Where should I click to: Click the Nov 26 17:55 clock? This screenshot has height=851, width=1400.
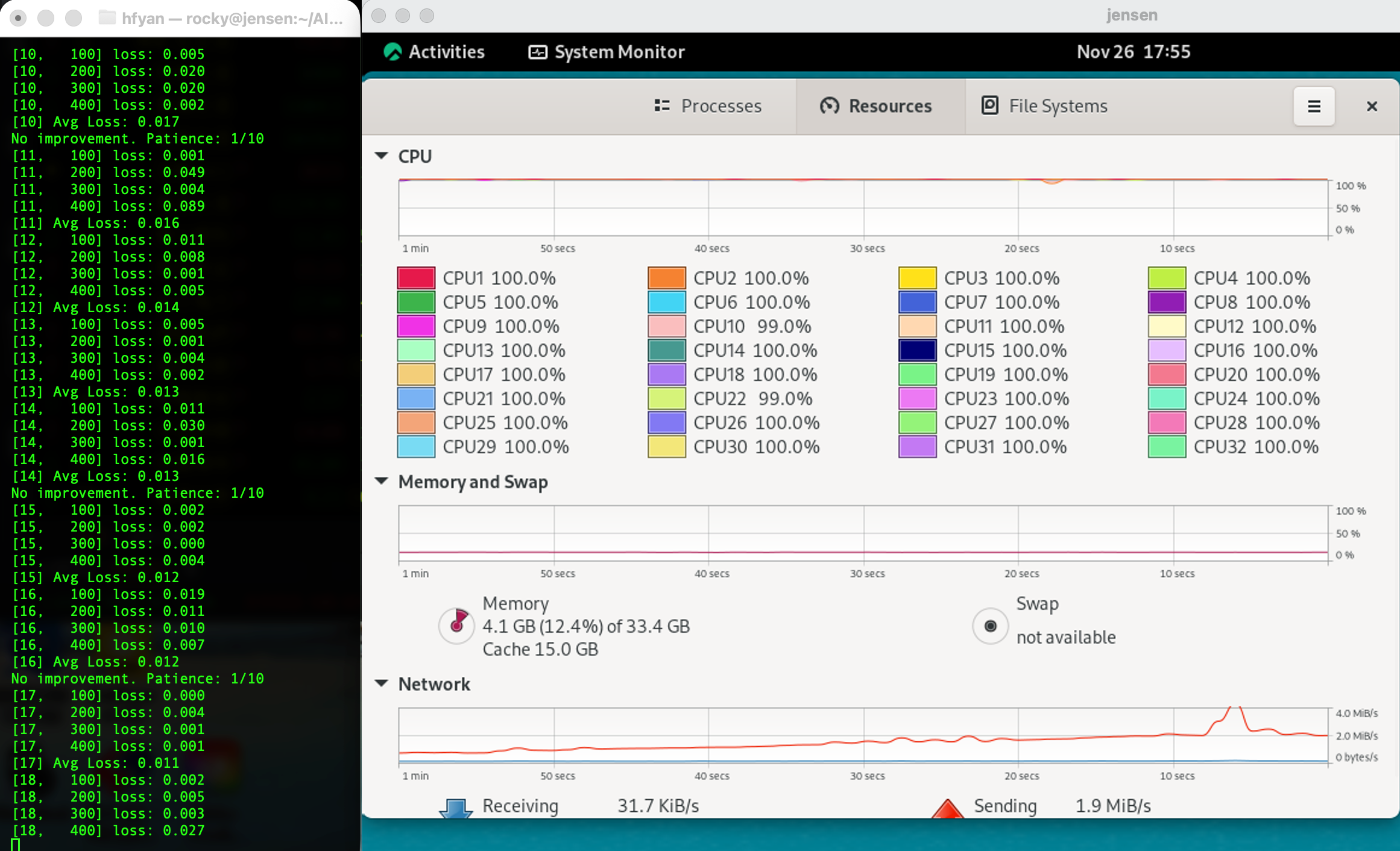tap(1134, 52)
